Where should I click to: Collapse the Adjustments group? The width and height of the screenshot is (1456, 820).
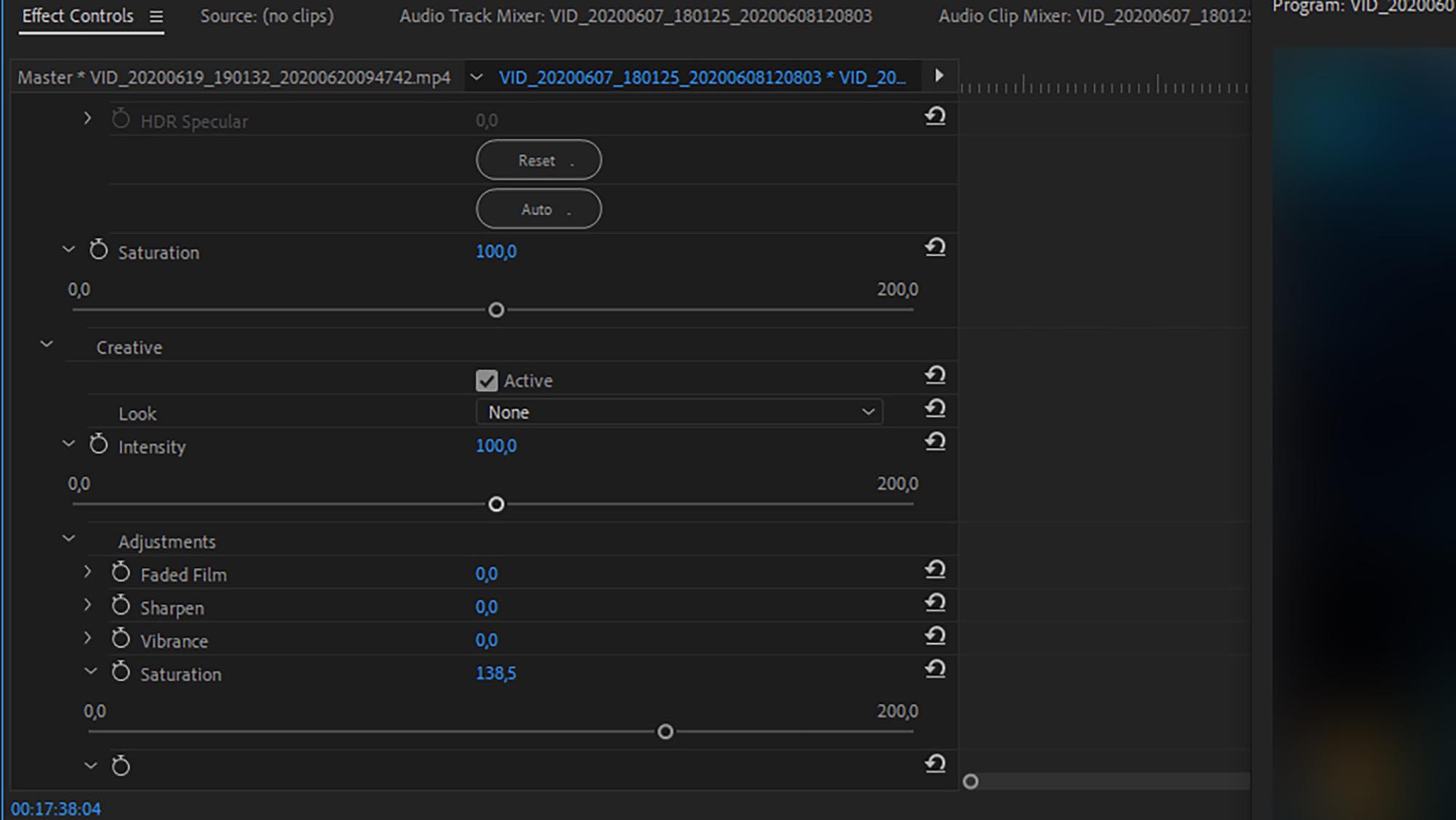pos(68,538)
